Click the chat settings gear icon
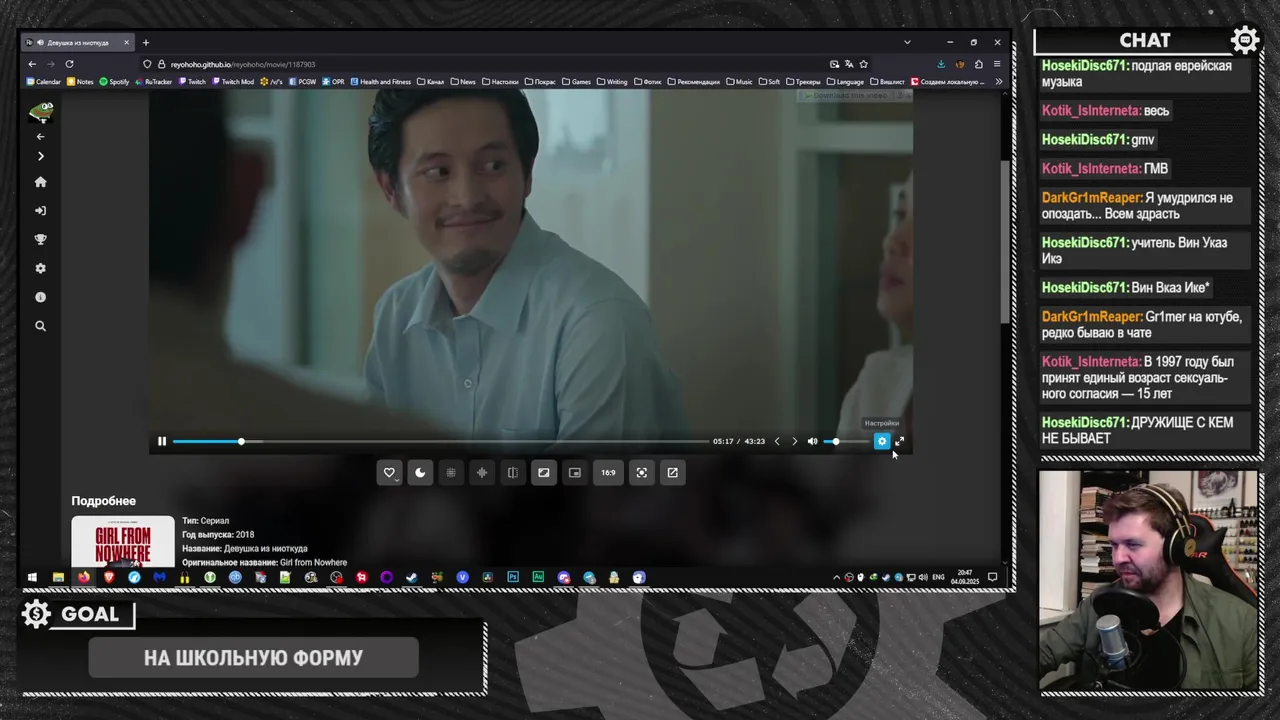1280x720 pixels. pos(1245,40)
